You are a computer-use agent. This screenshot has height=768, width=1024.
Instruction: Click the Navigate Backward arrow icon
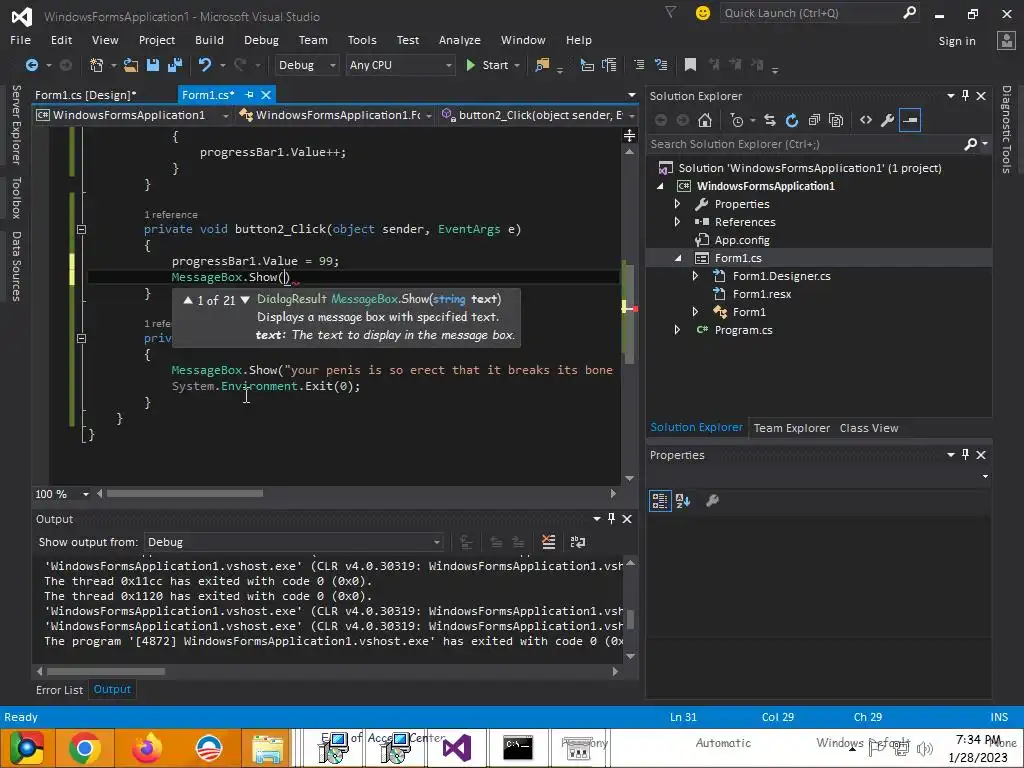point(31,65)
